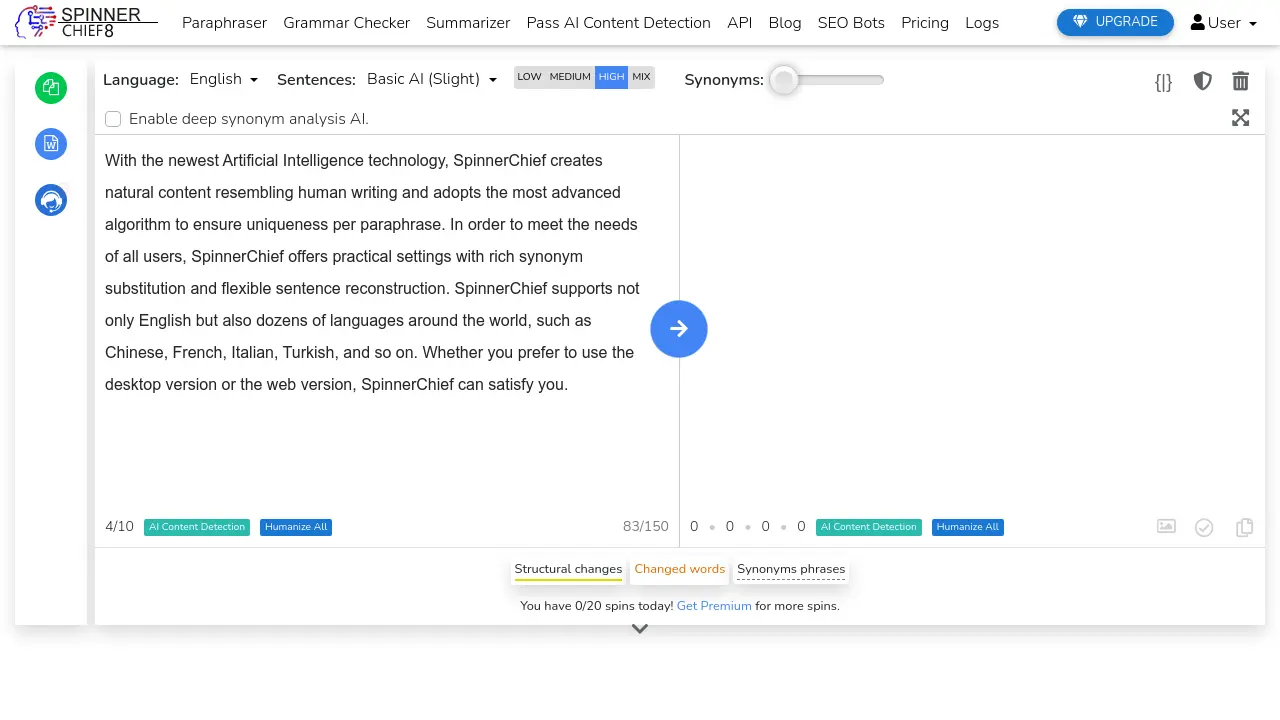
Task: Click the Structural changes legend label
Action: pos(568,569)
